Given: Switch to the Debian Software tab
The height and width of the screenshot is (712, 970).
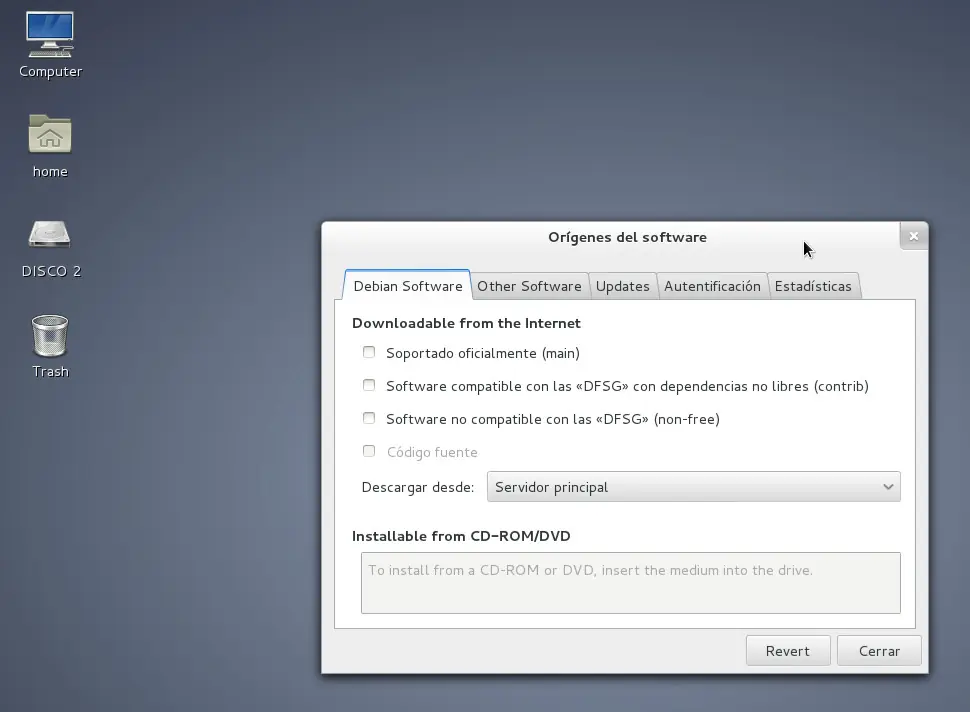Looking at the screenshot, I should coord(408,286).
